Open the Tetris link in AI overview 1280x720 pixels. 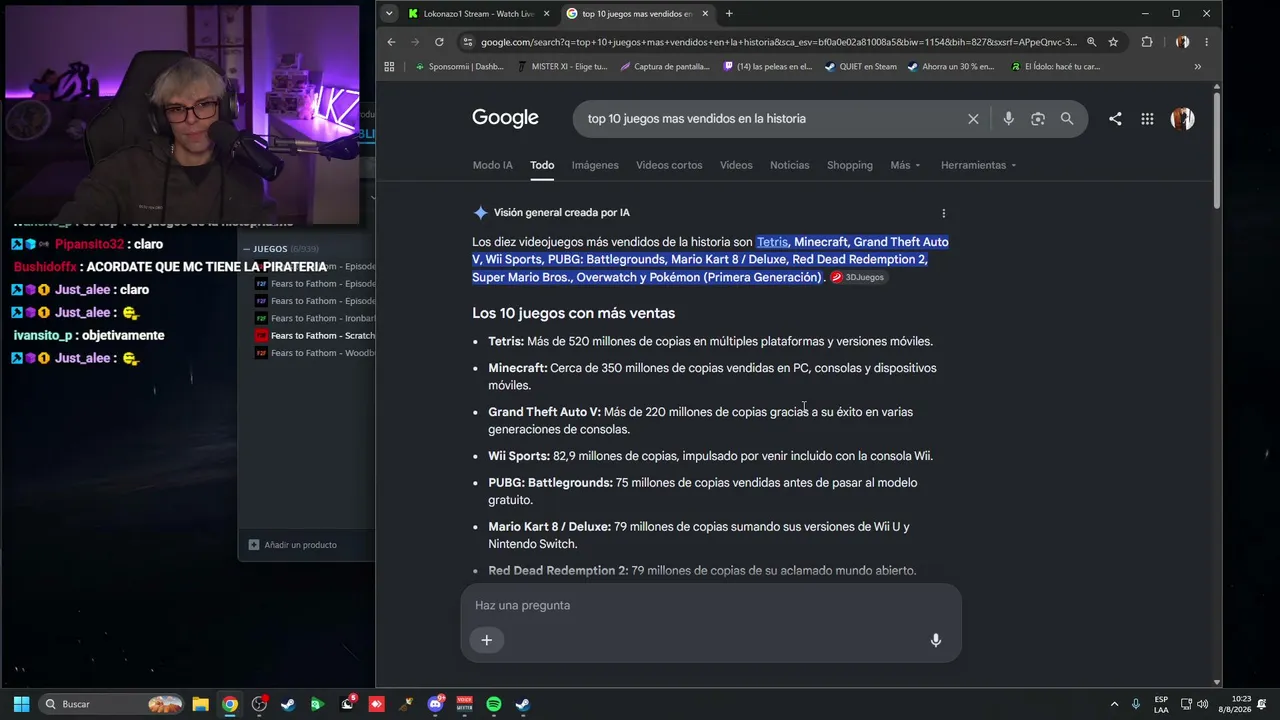tap(772, 242)
